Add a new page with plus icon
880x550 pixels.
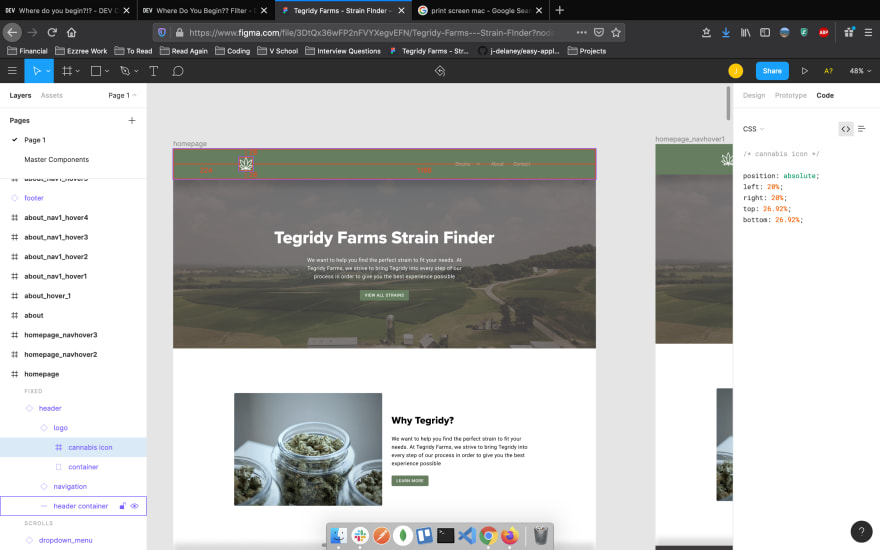click(132, 120)
